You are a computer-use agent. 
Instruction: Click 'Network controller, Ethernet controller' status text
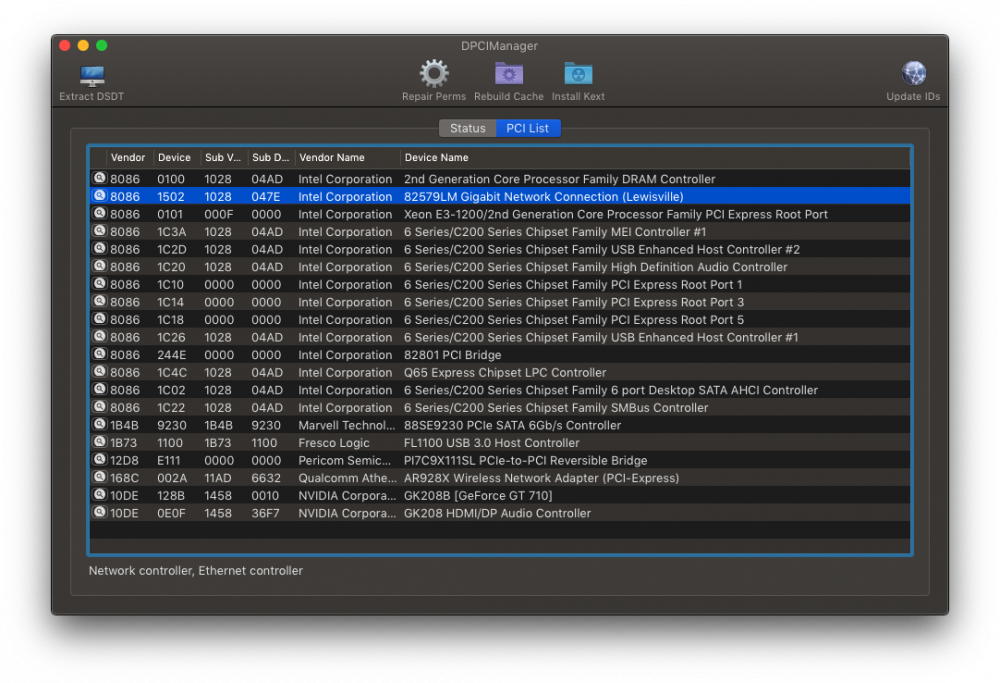(195, 571)
